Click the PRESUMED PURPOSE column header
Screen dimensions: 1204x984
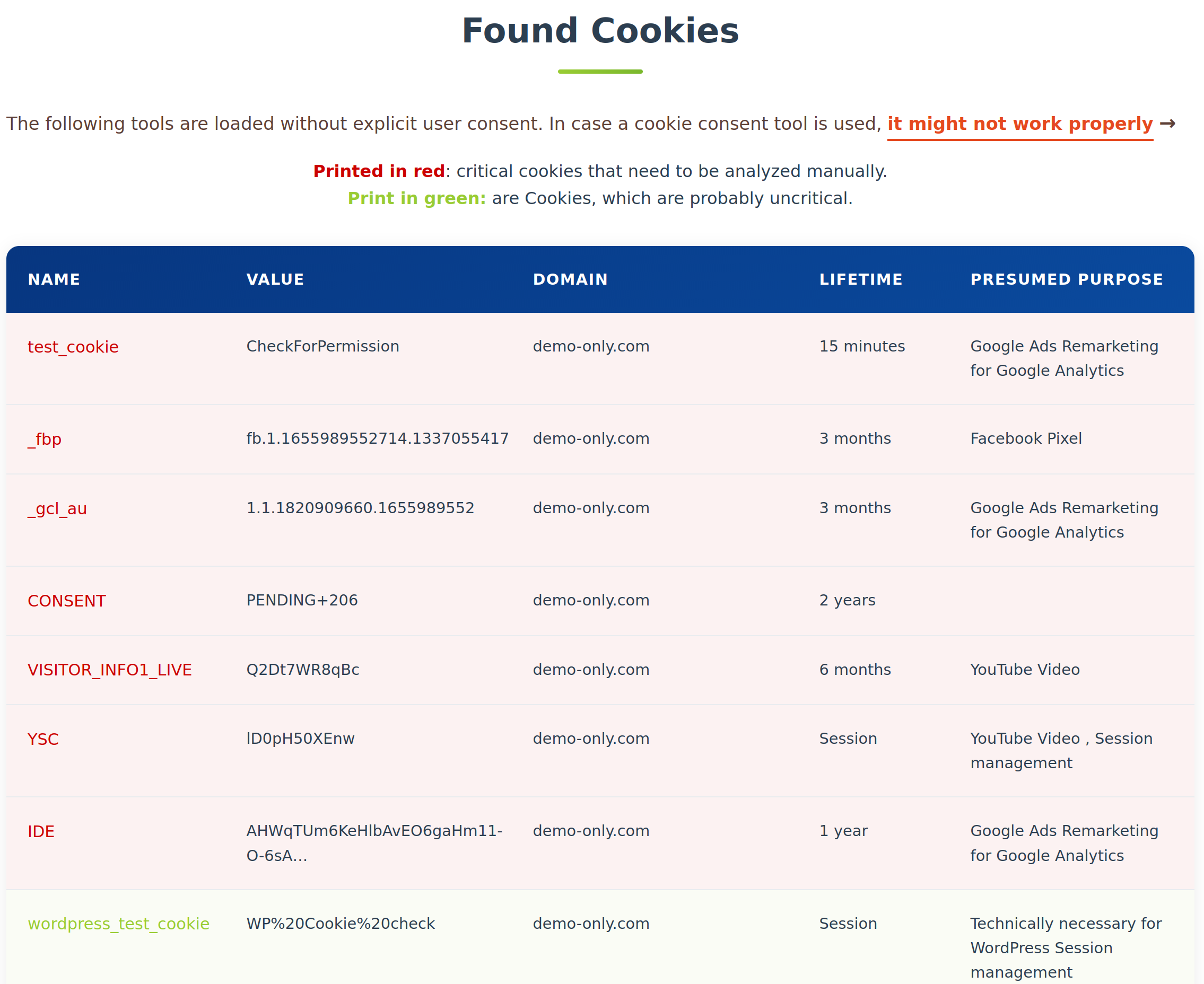pos(1066,279)
